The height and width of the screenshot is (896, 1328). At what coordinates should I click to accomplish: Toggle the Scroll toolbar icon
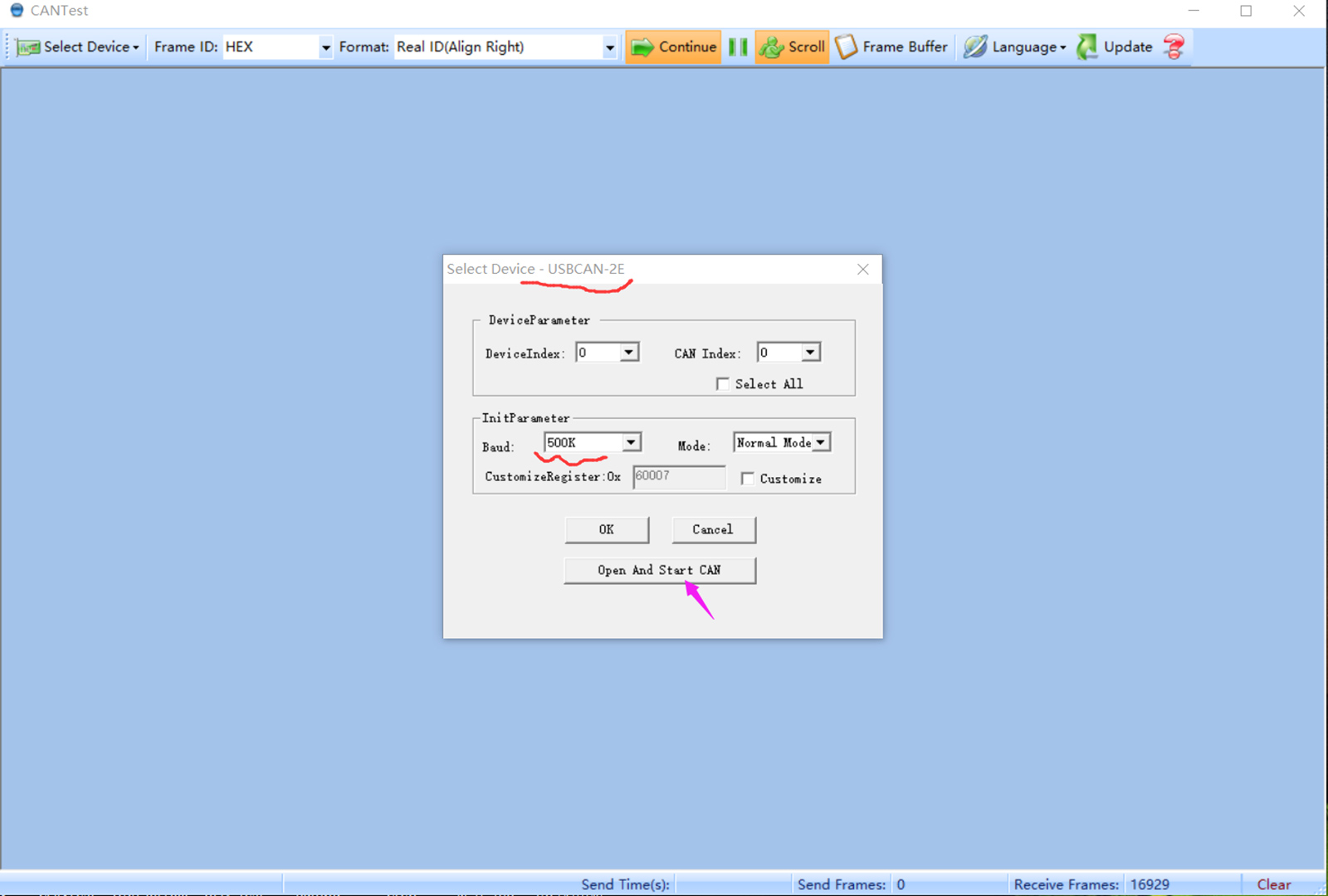click(x=771, y=47)
